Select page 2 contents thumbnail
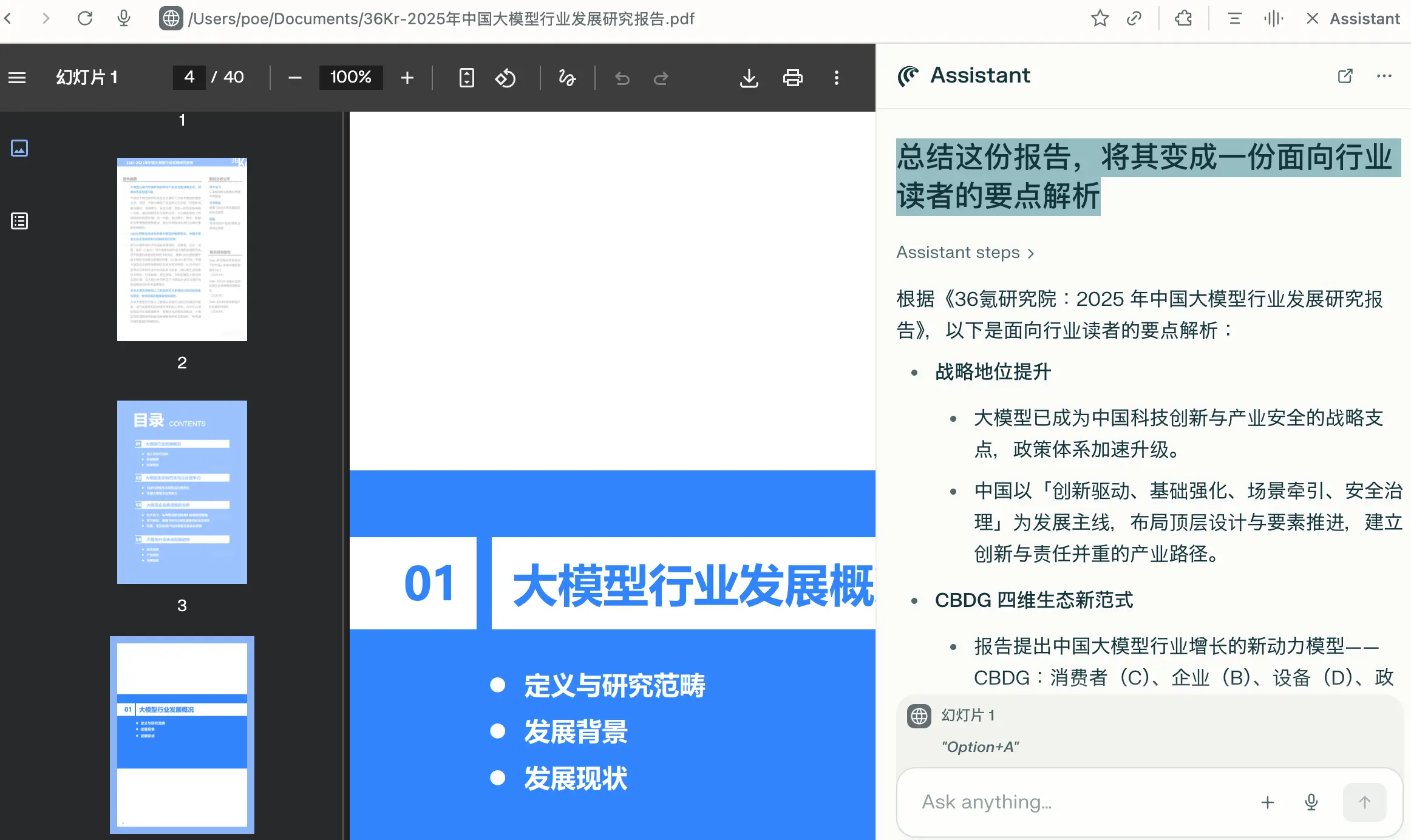Image resolution: width=1411 pixels, height=840 pixels. (x=182, y=492)
